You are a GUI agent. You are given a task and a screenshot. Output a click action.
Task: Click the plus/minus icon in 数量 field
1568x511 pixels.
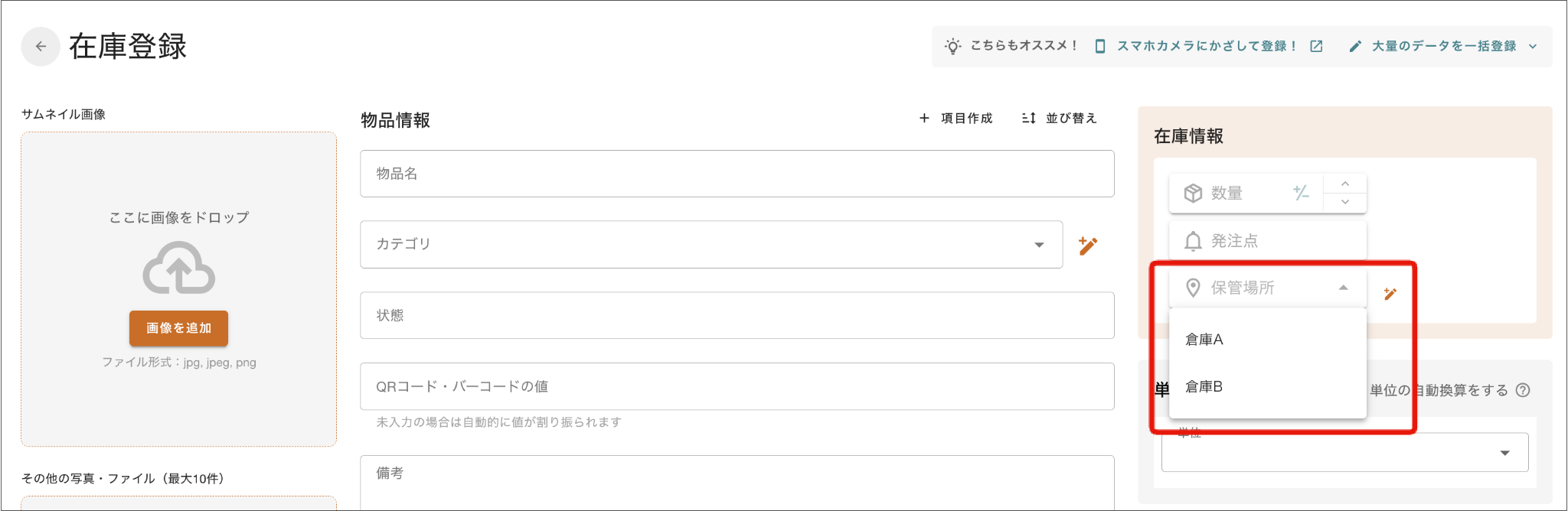pyautogui.click(x=1301, y=193)
